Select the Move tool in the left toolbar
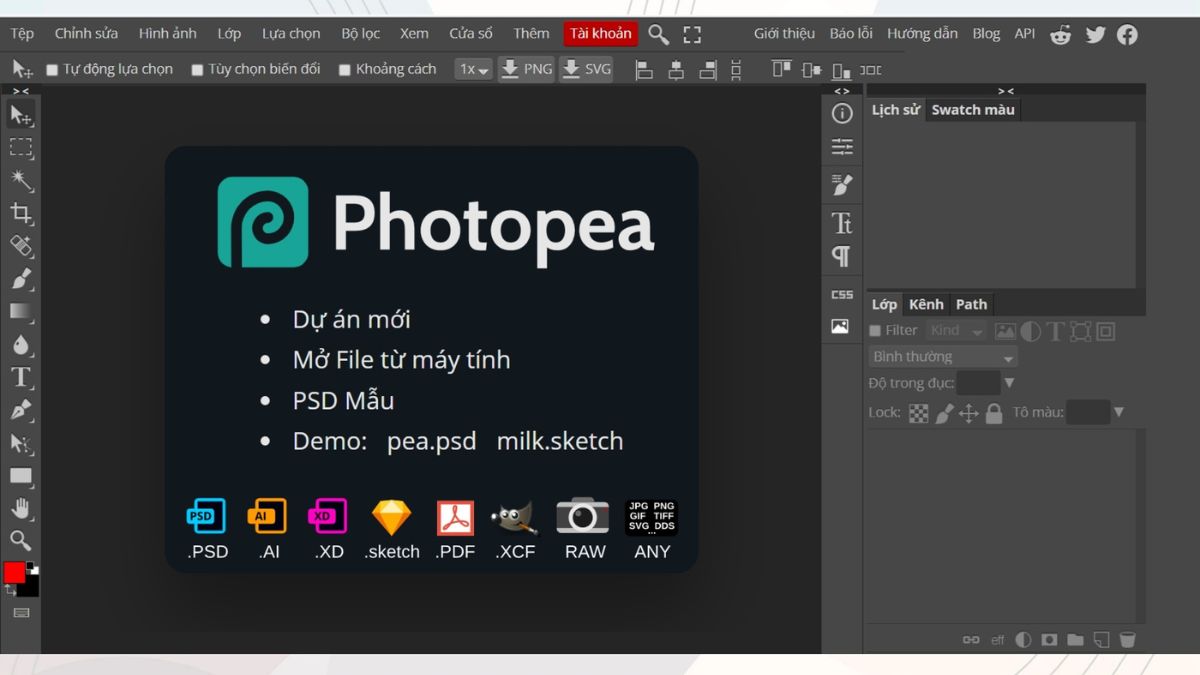The width and height of the screenshot is (1200, 675). [x=21, y=116]
